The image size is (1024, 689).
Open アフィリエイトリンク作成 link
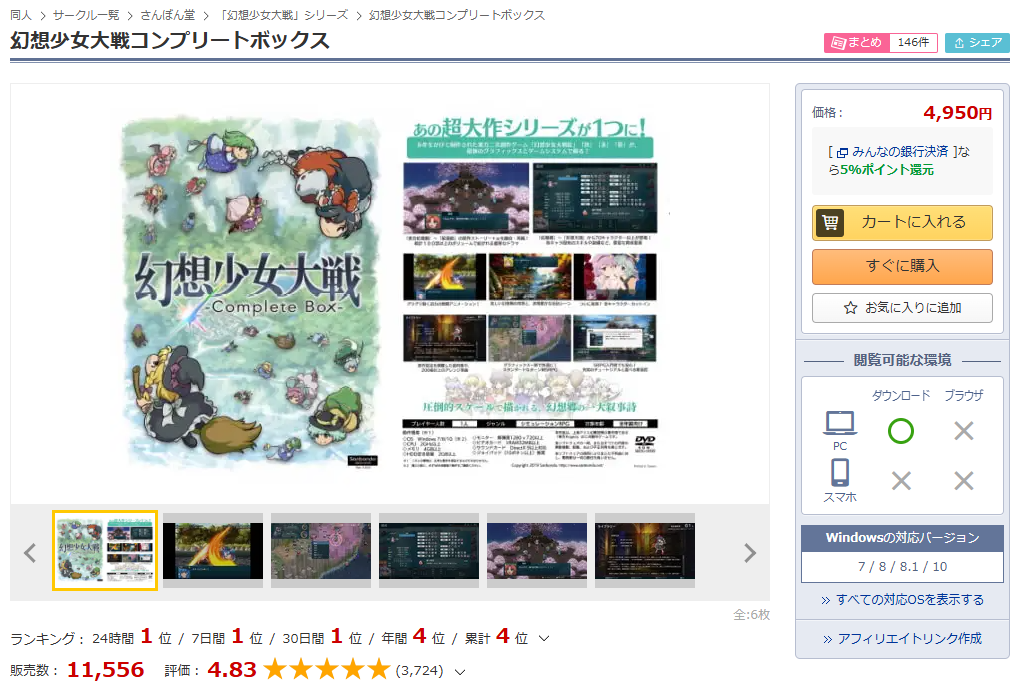pos(902,638)
